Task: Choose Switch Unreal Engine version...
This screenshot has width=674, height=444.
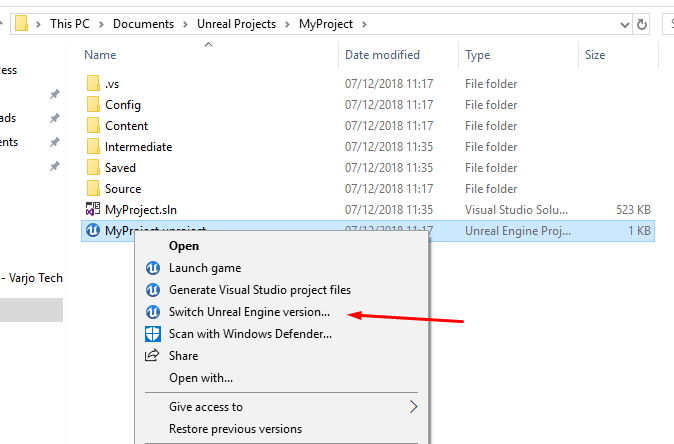Action: coord(249,312)
